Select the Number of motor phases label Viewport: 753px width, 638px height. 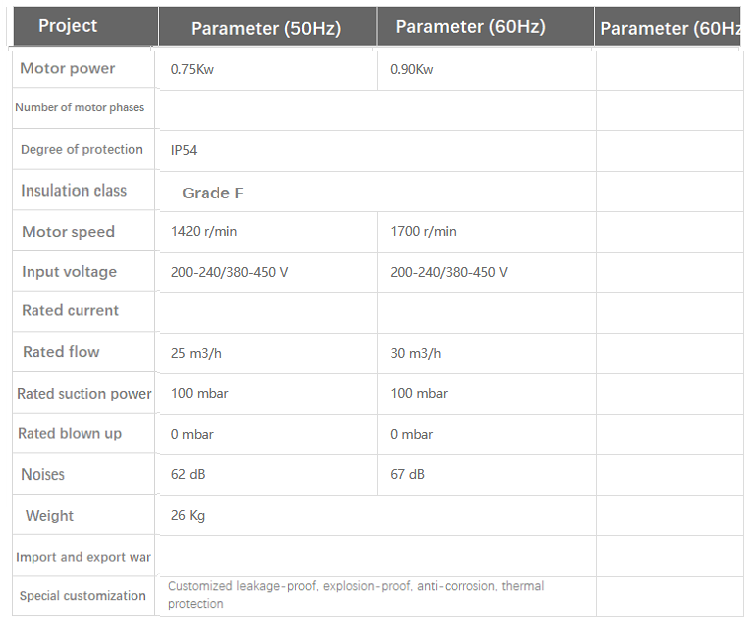[80, 108]
